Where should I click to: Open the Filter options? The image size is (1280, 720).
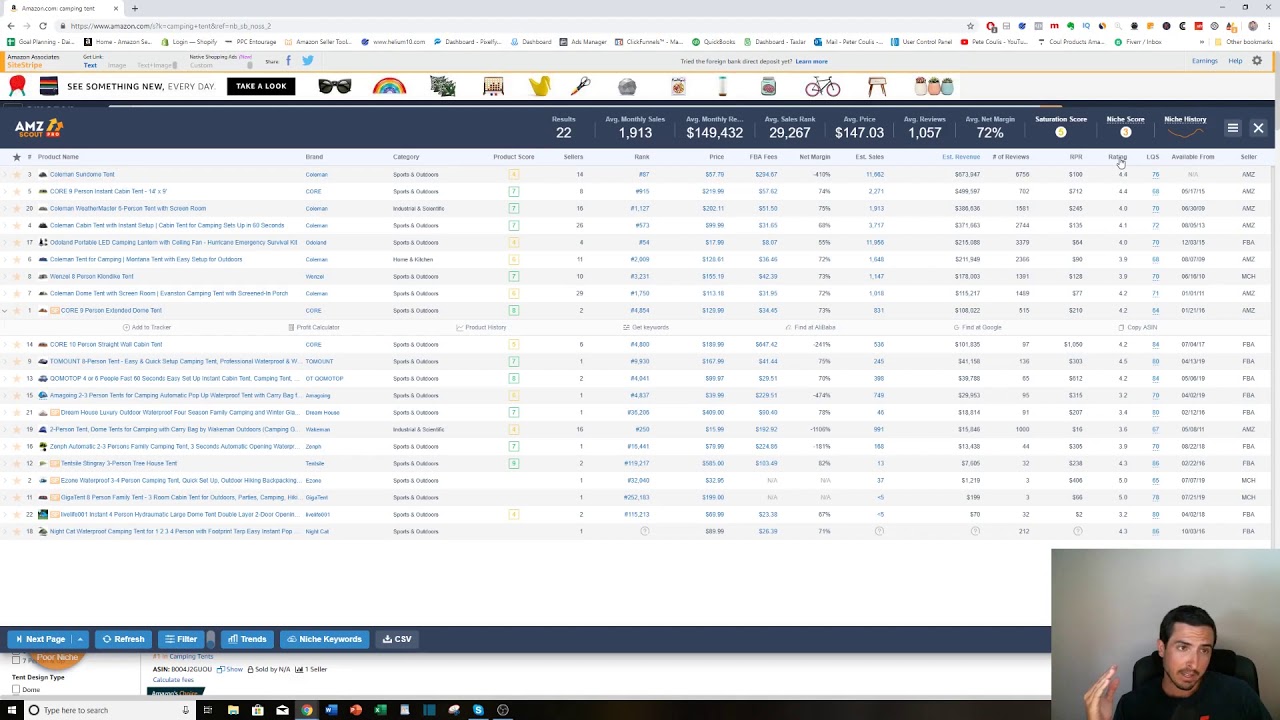click(181, 639)
